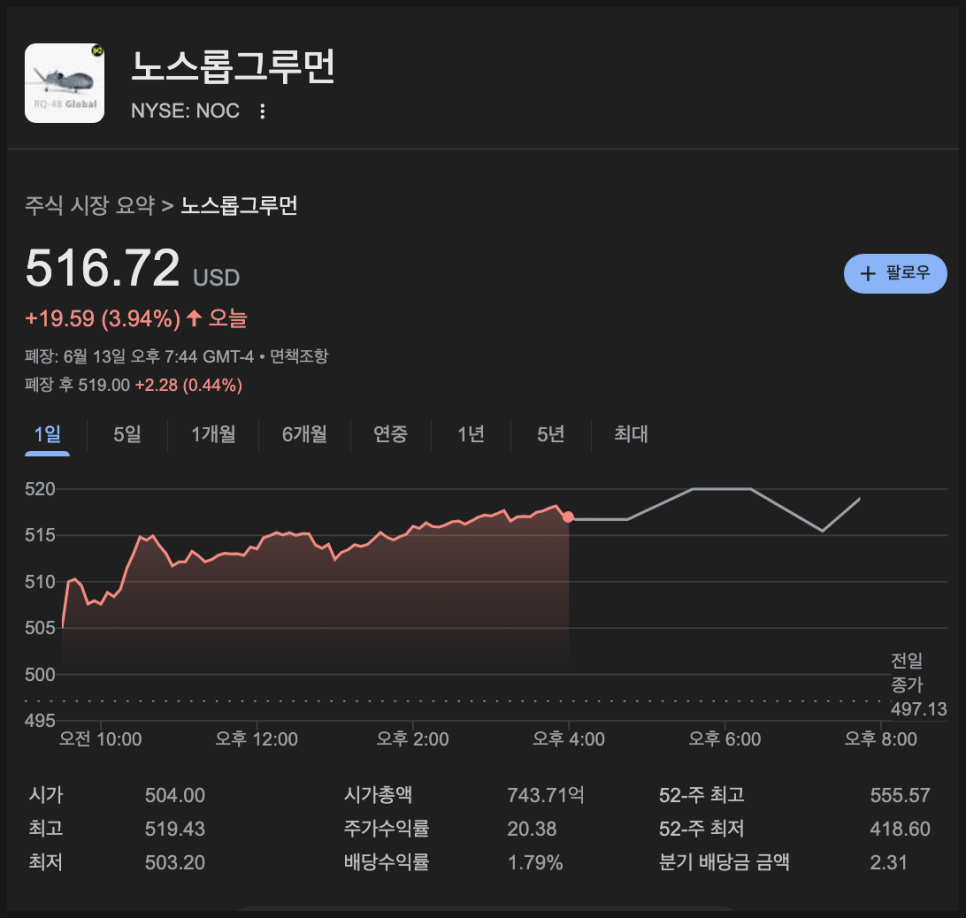The width and height of the screenshot is (966, 918).
Task: Click the Northrop Grumman RQ-4B thumbnail image
Action: click(65, 83)
